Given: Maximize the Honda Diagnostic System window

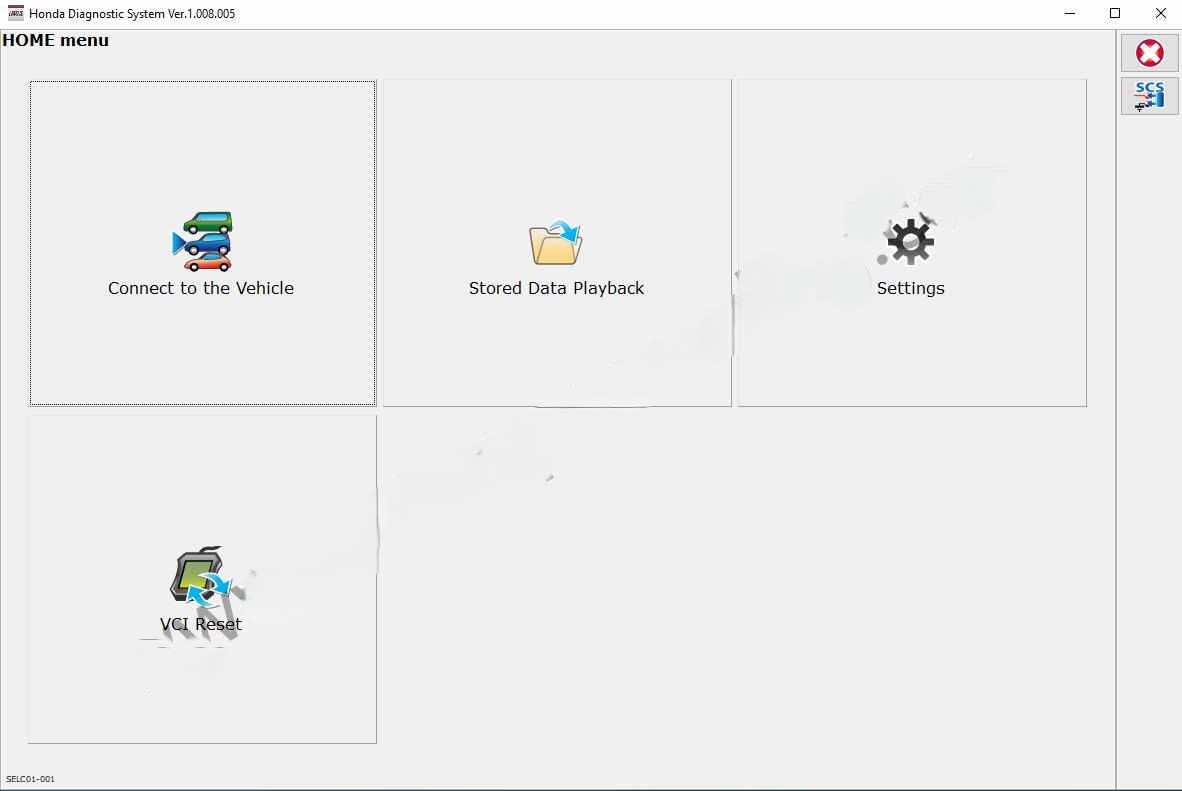Looking at the screenshot, I should click(x=1114, y=14).
